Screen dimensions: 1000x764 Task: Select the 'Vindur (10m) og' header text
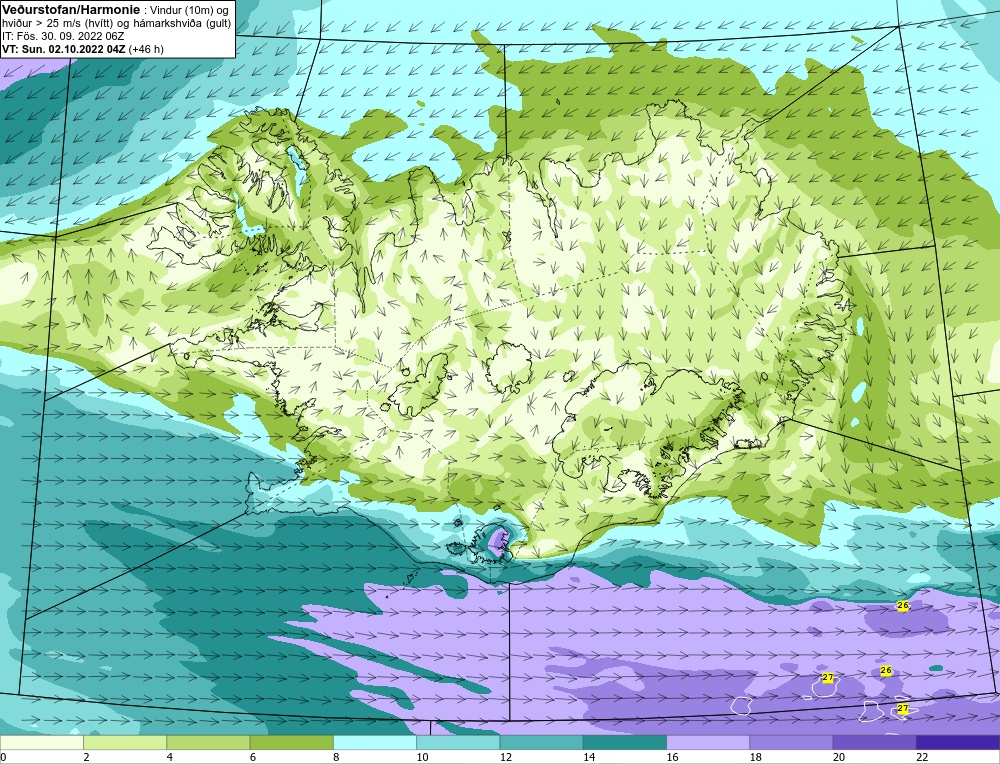pos(191,11)
